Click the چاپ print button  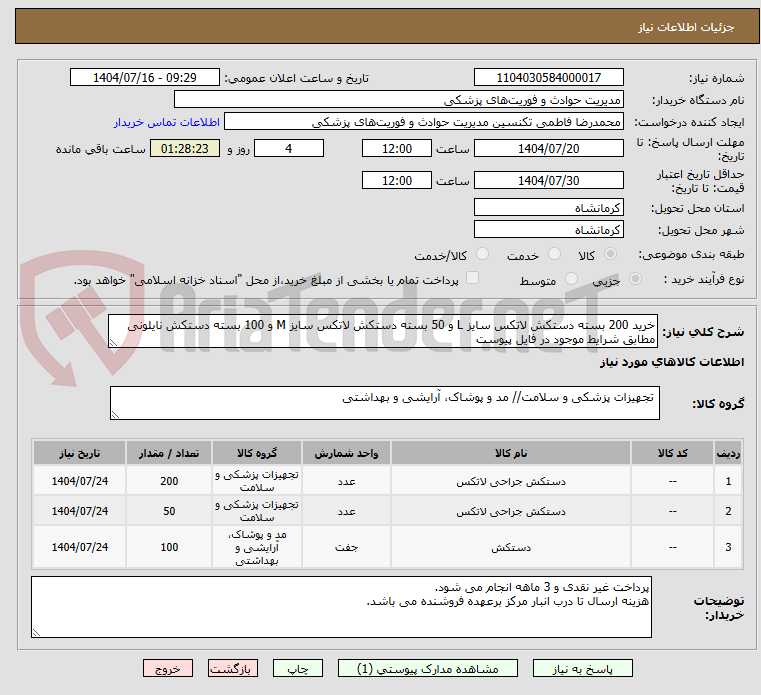tap(298, 668)
